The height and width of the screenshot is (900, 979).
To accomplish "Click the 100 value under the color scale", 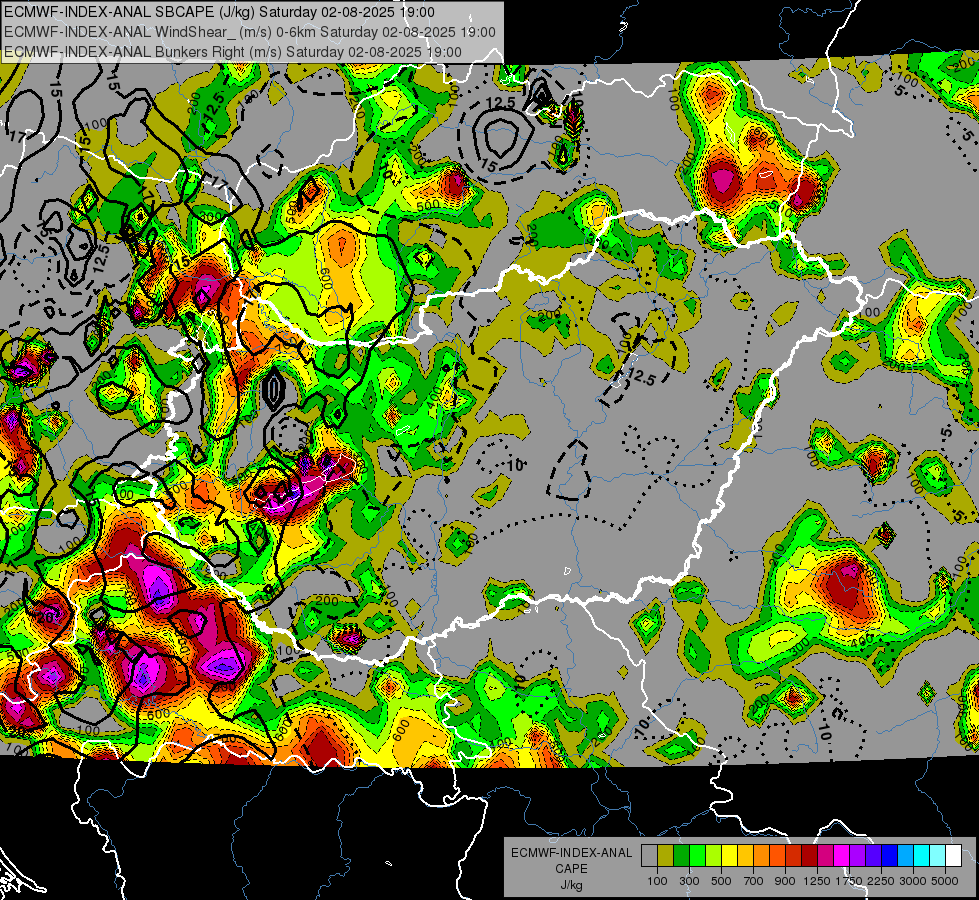I will 657,881.
